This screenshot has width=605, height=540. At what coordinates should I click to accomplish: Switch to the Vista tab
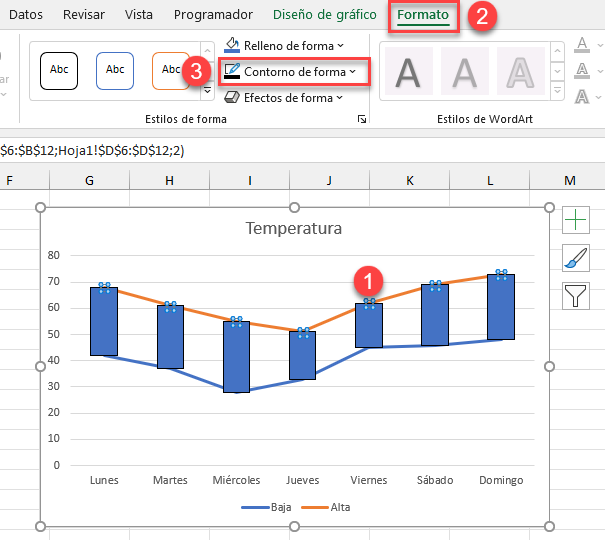point(139,15)
